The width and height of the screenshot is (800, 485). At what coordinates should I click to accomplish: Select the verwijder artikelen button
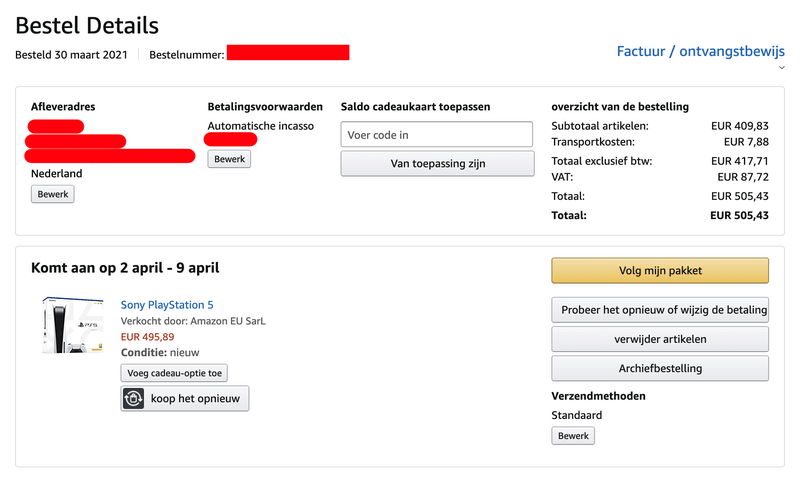(x=660, y=339)
